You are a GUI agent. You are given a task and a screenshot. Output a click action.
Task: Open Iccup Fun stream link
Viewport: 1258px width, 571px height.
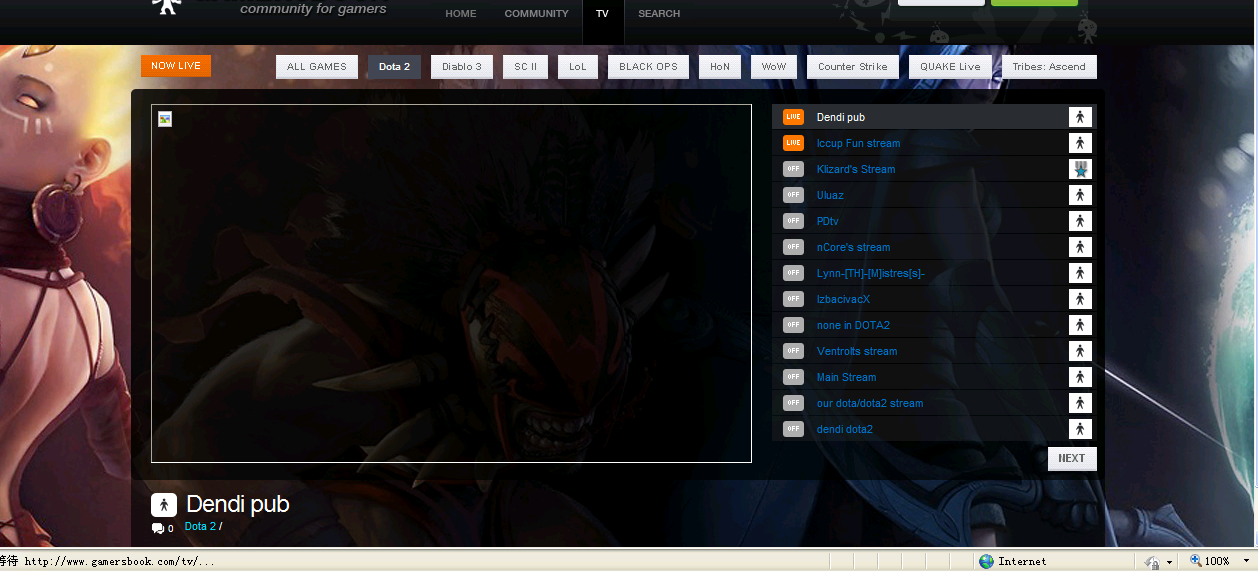(x=858, y=143)
